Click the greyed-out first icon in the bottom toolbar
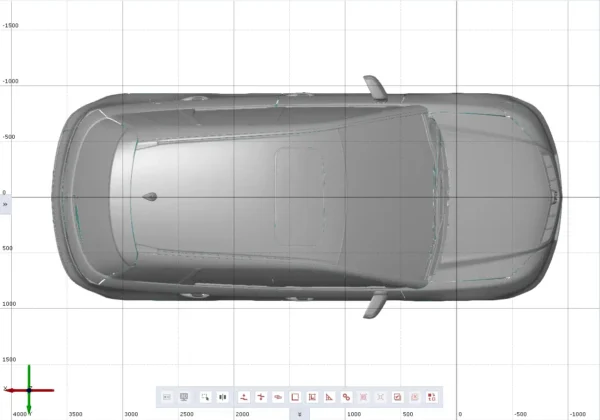Image resolution: width=600 pixels, height=420 pixels. click(167, 397)
